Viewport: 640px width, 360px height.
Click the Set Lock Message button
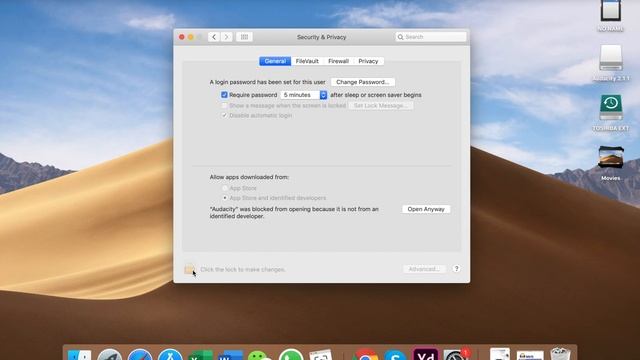pyautogui.click(x=380, y=105)
